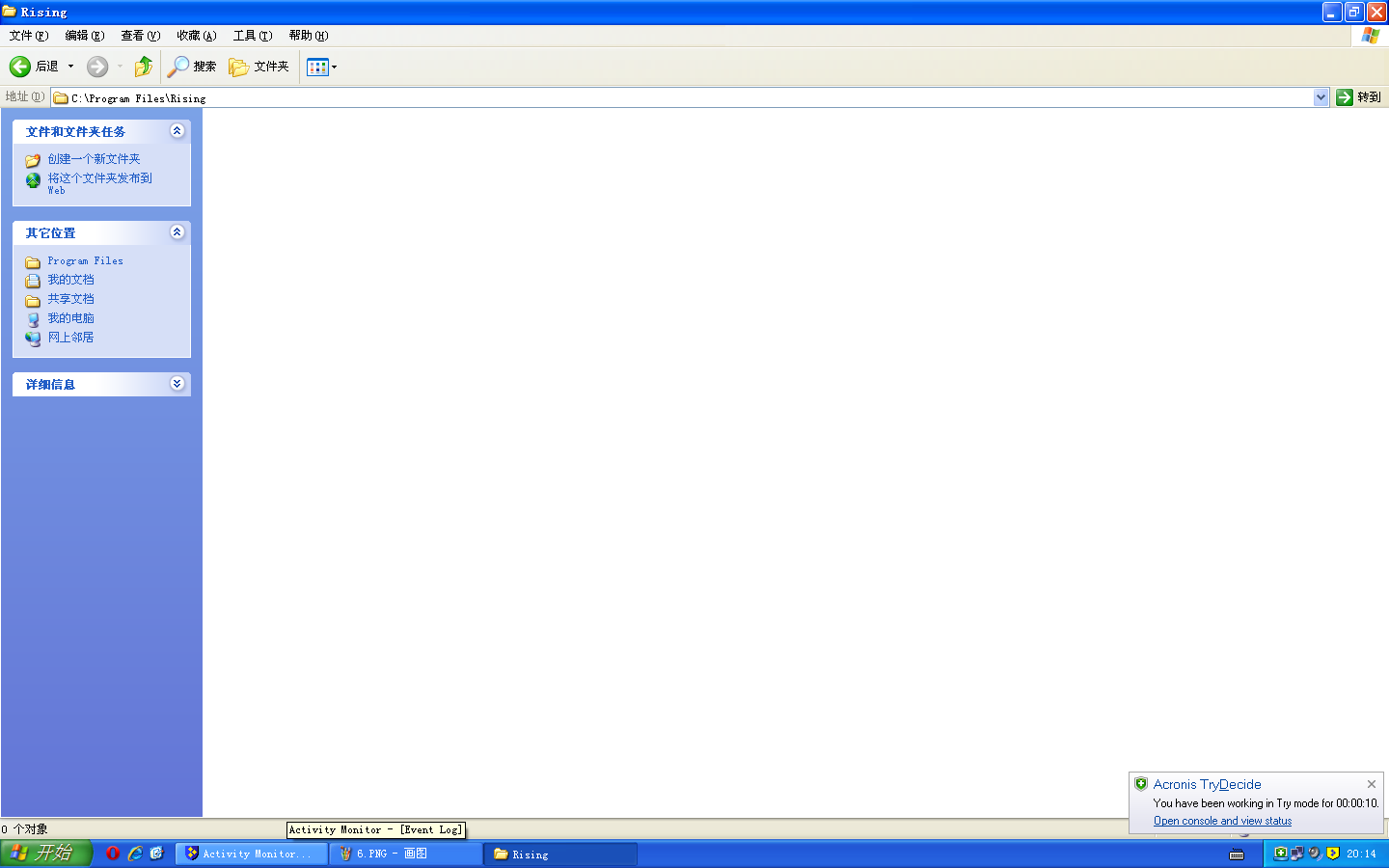Launch Opera from the quick launch bar
The image size is (1389, 868).
[113, 854]
